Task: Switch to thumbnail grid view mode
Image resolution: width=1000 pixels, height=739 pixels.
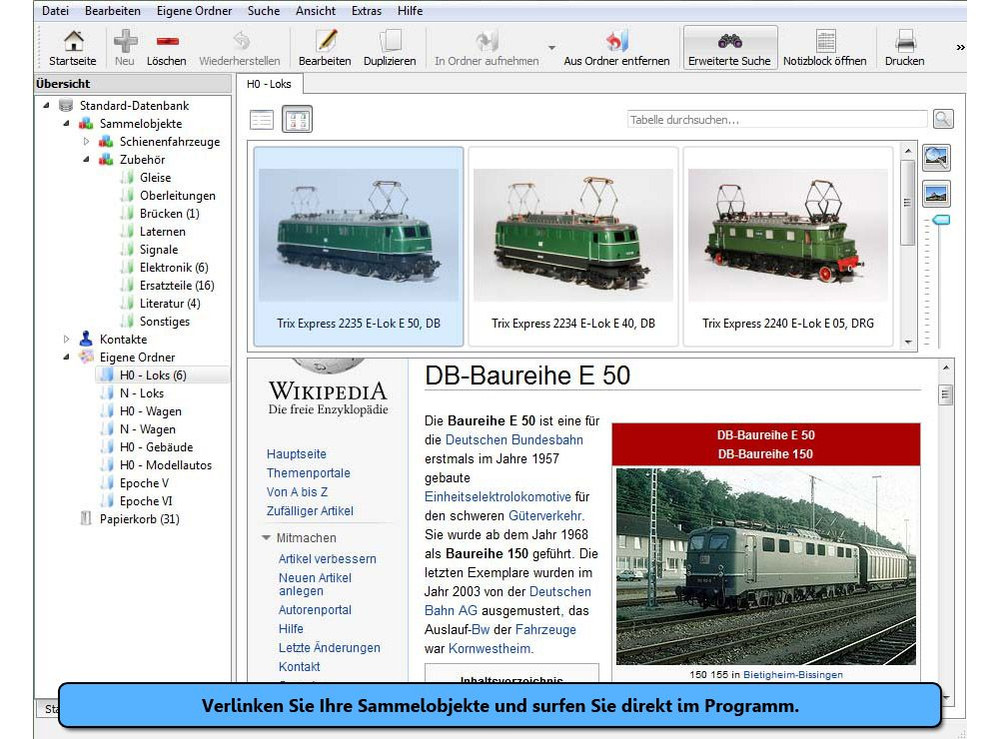Action: 297,119
